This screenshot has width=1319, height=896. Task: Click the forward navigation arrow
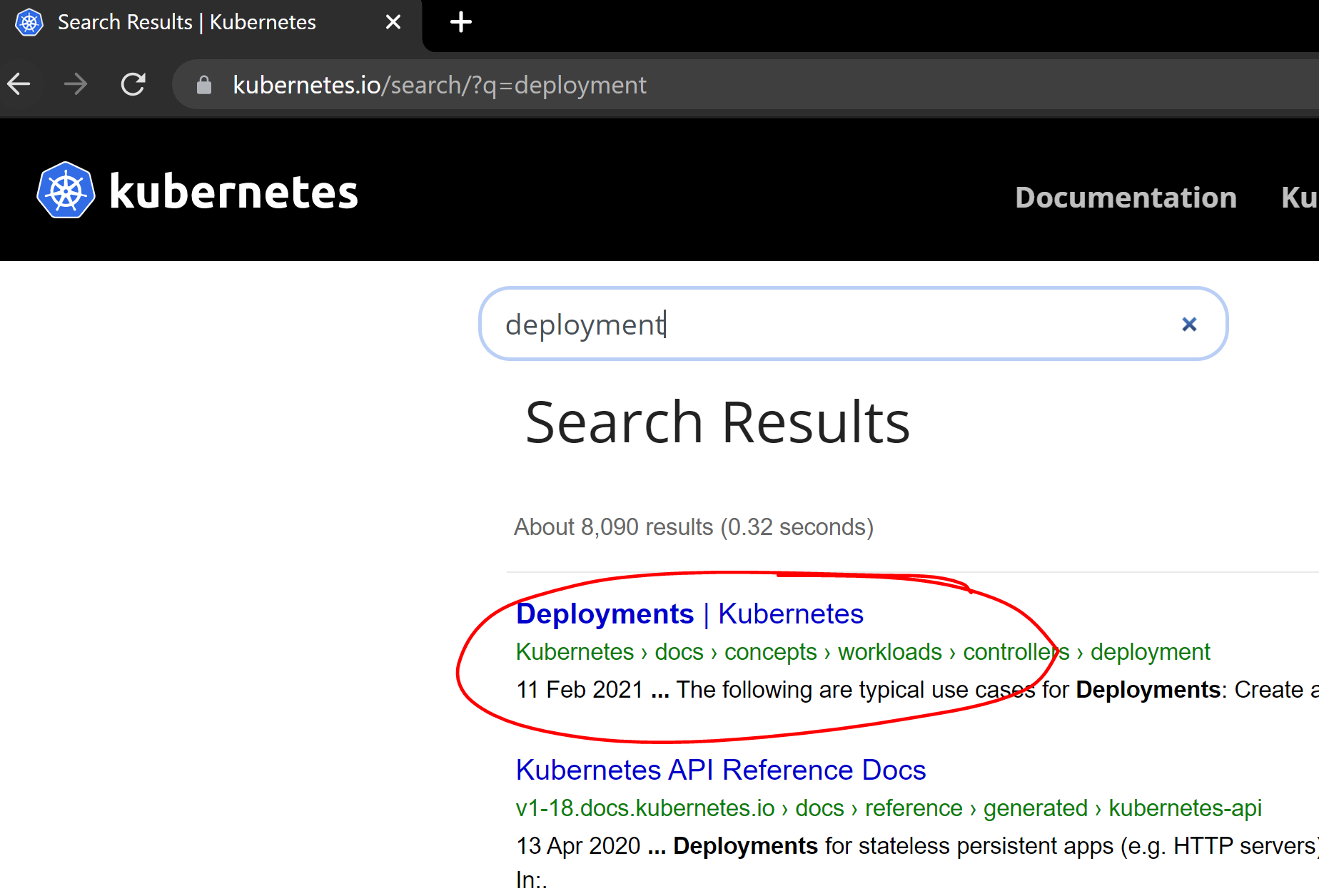76,84
